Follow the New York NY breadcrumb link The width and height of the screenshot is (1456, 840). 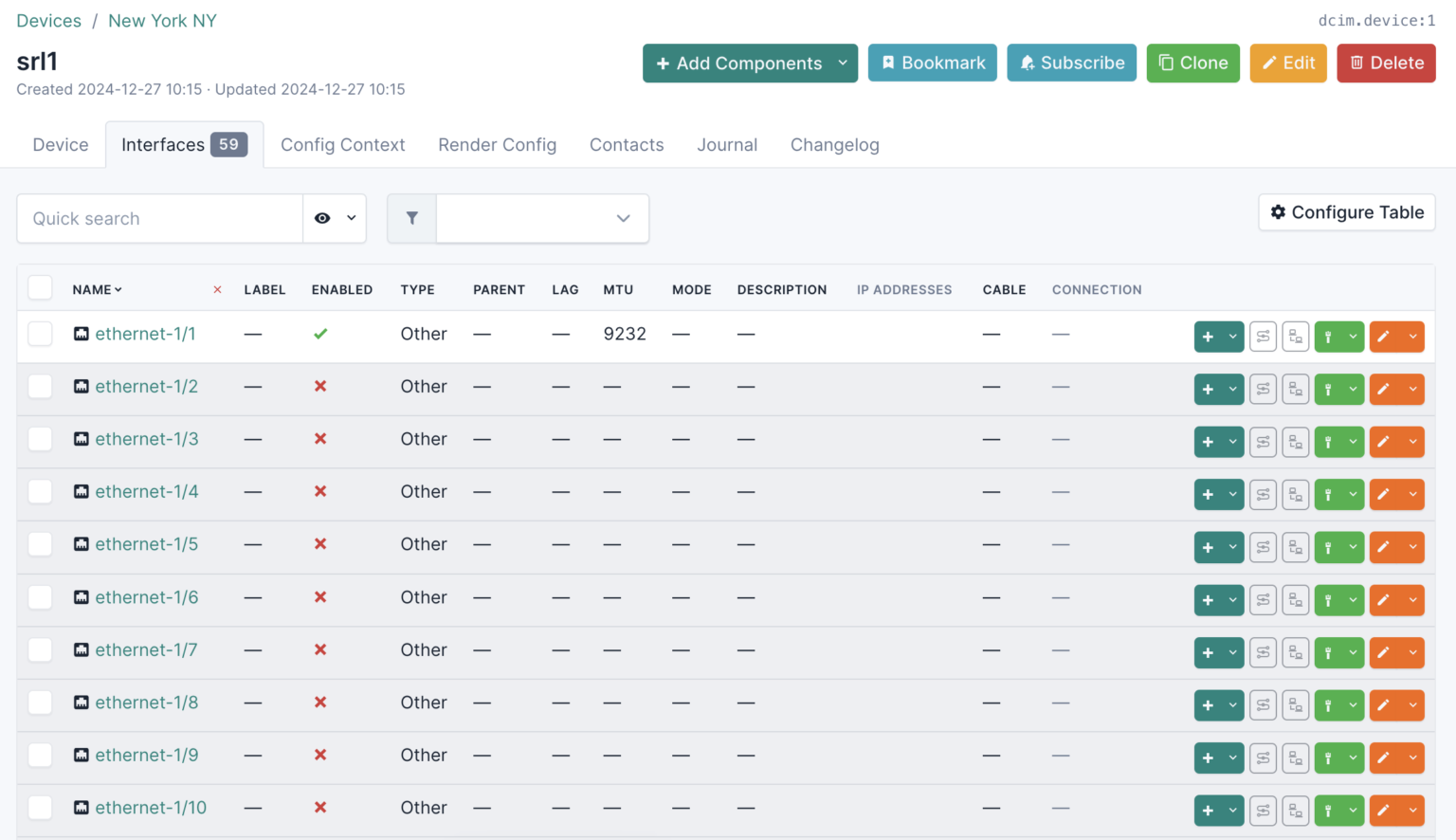point(161,20)
